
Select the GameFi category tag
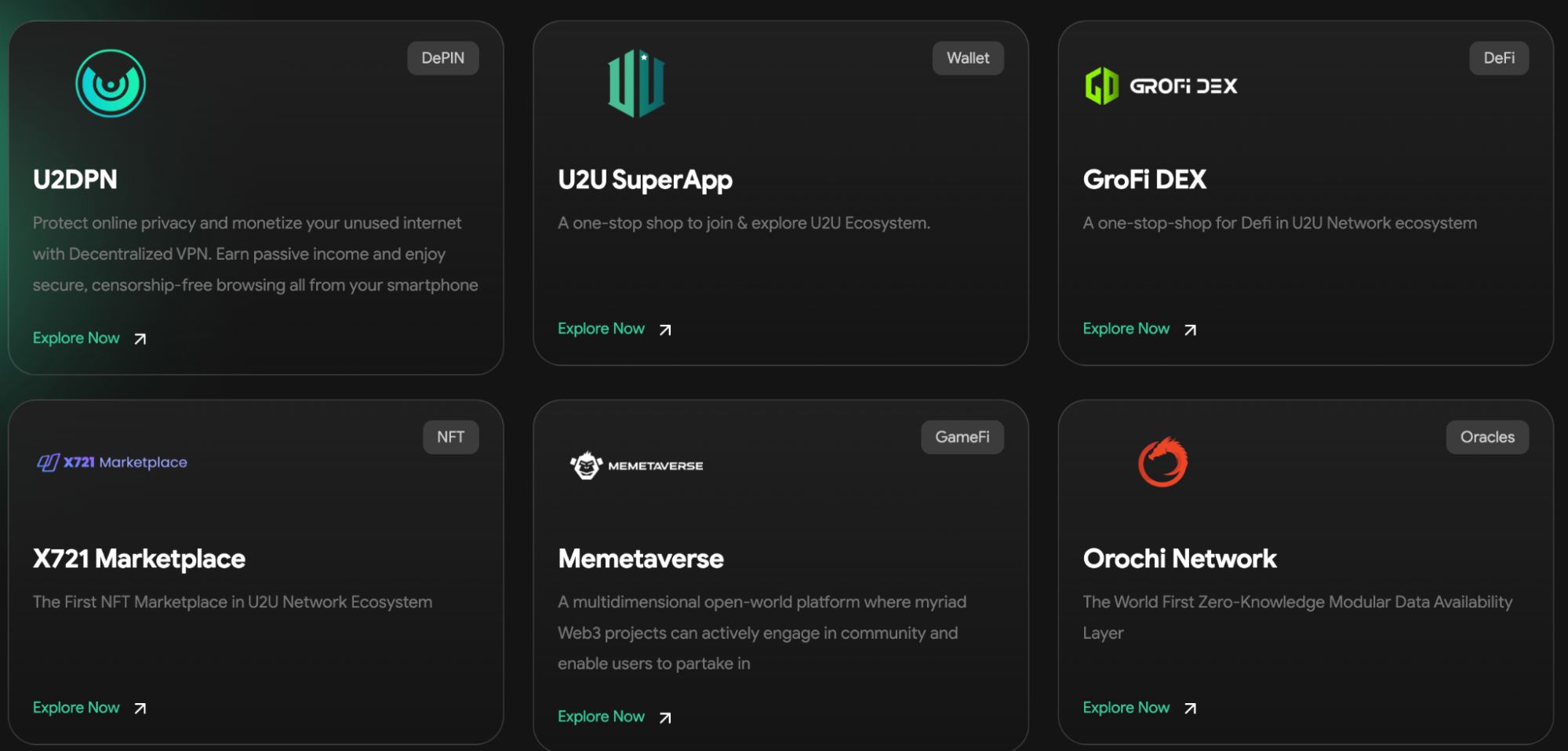pos(962,437)
